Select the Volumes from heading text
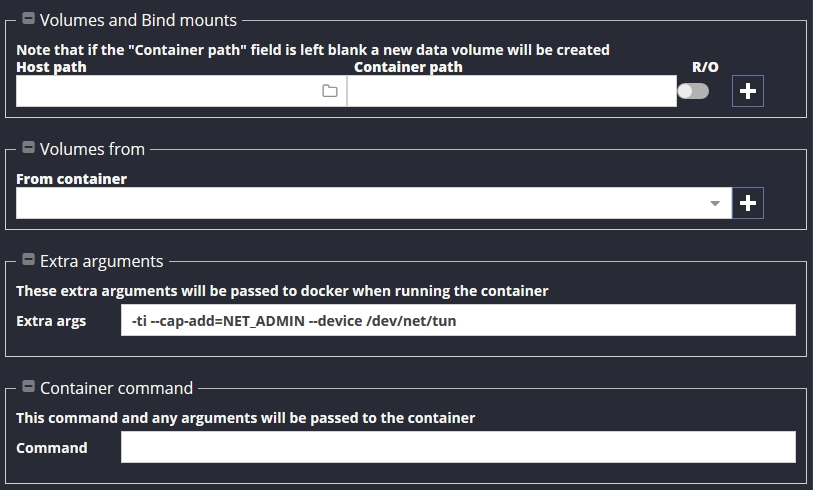The height and width of the screenshot is (490, 813). [92, 149]
